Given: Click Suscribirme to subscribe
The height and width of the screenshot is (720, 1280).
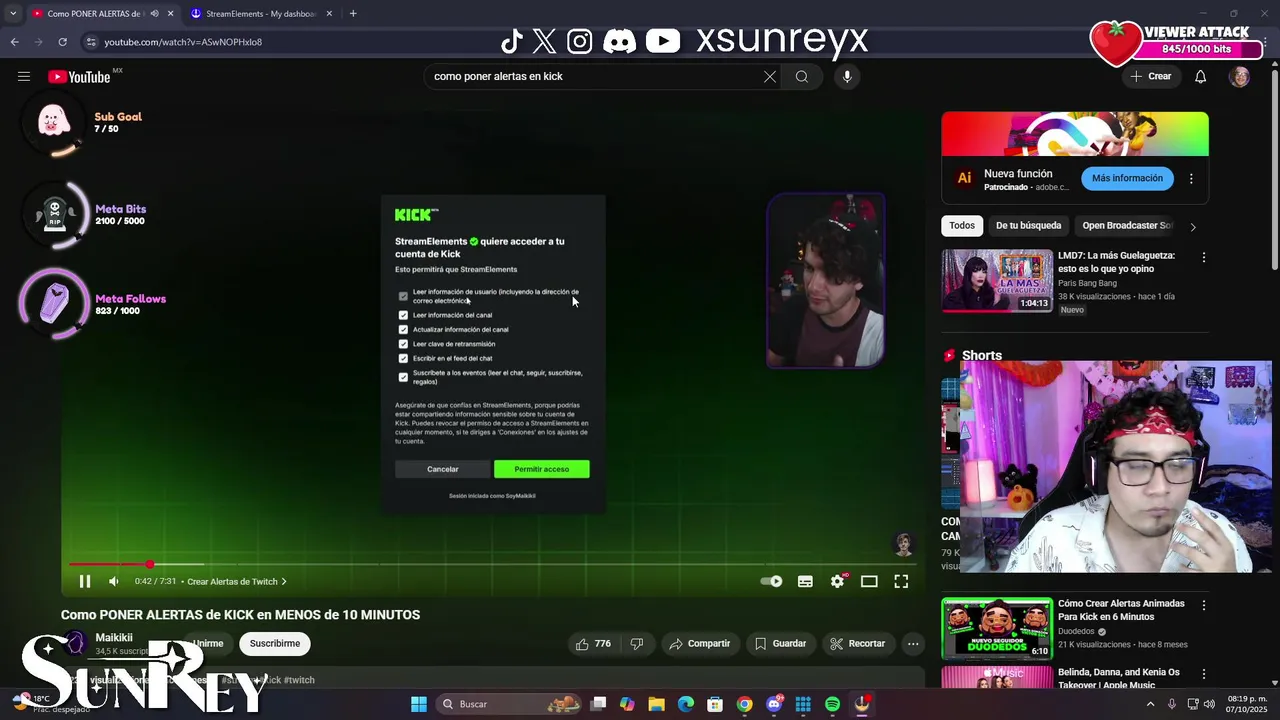Looking at the screenshot, I should tap(275, 644).
